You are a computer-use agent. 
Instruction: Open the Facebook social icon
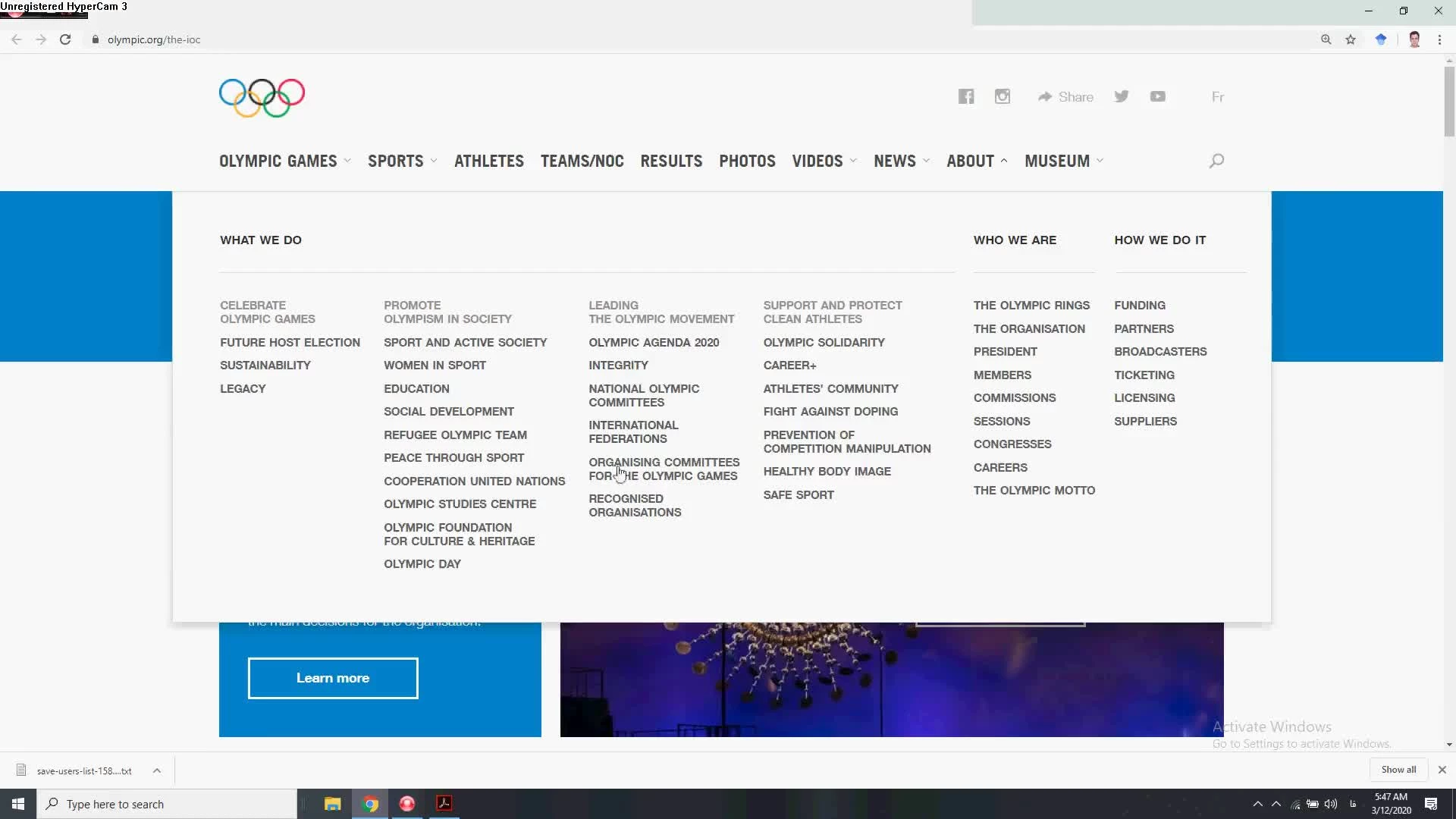[x=966, y=96]
